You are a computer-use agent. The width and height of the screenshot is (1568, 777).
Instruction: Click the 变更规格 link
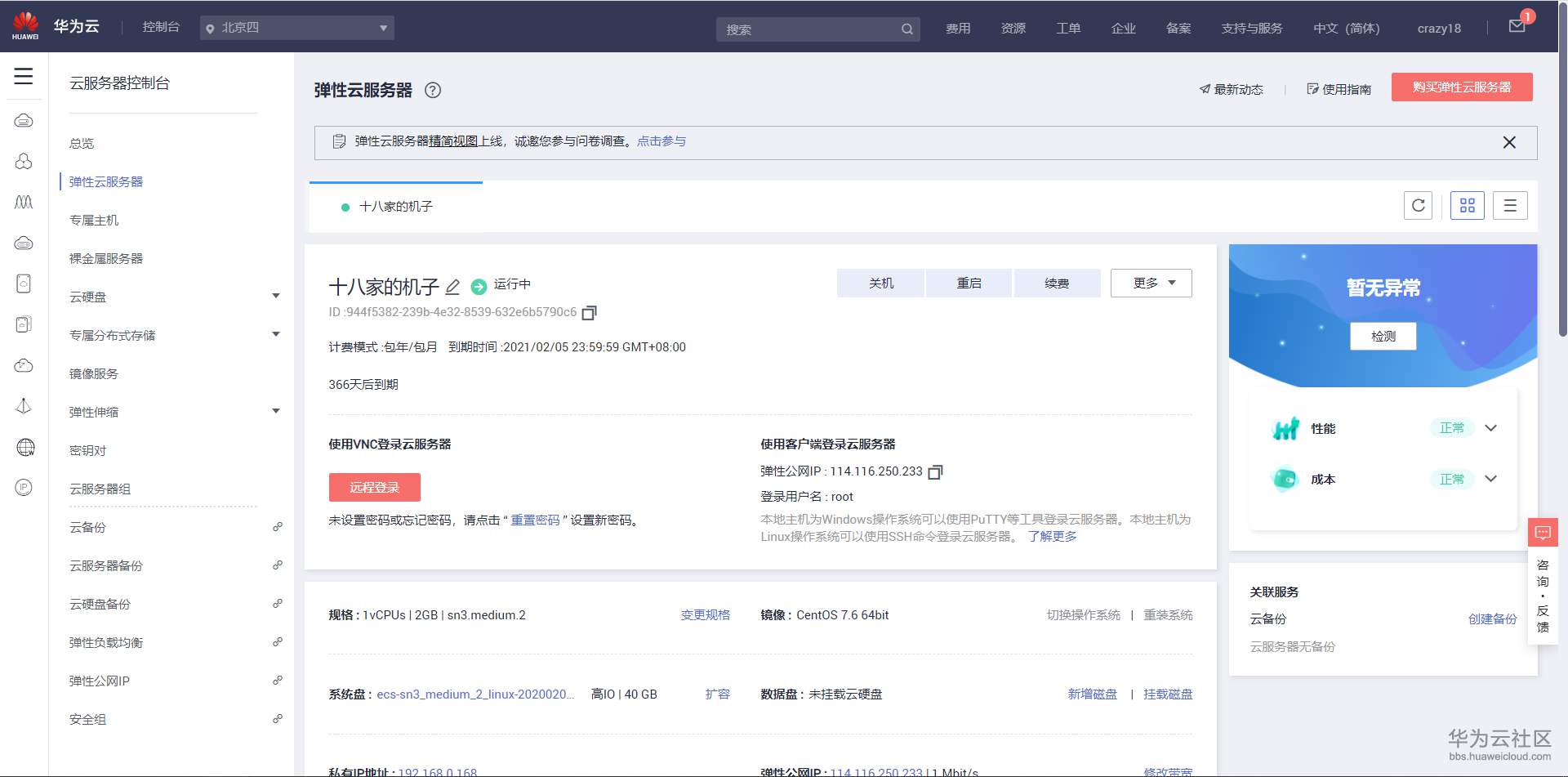point(706,615)
